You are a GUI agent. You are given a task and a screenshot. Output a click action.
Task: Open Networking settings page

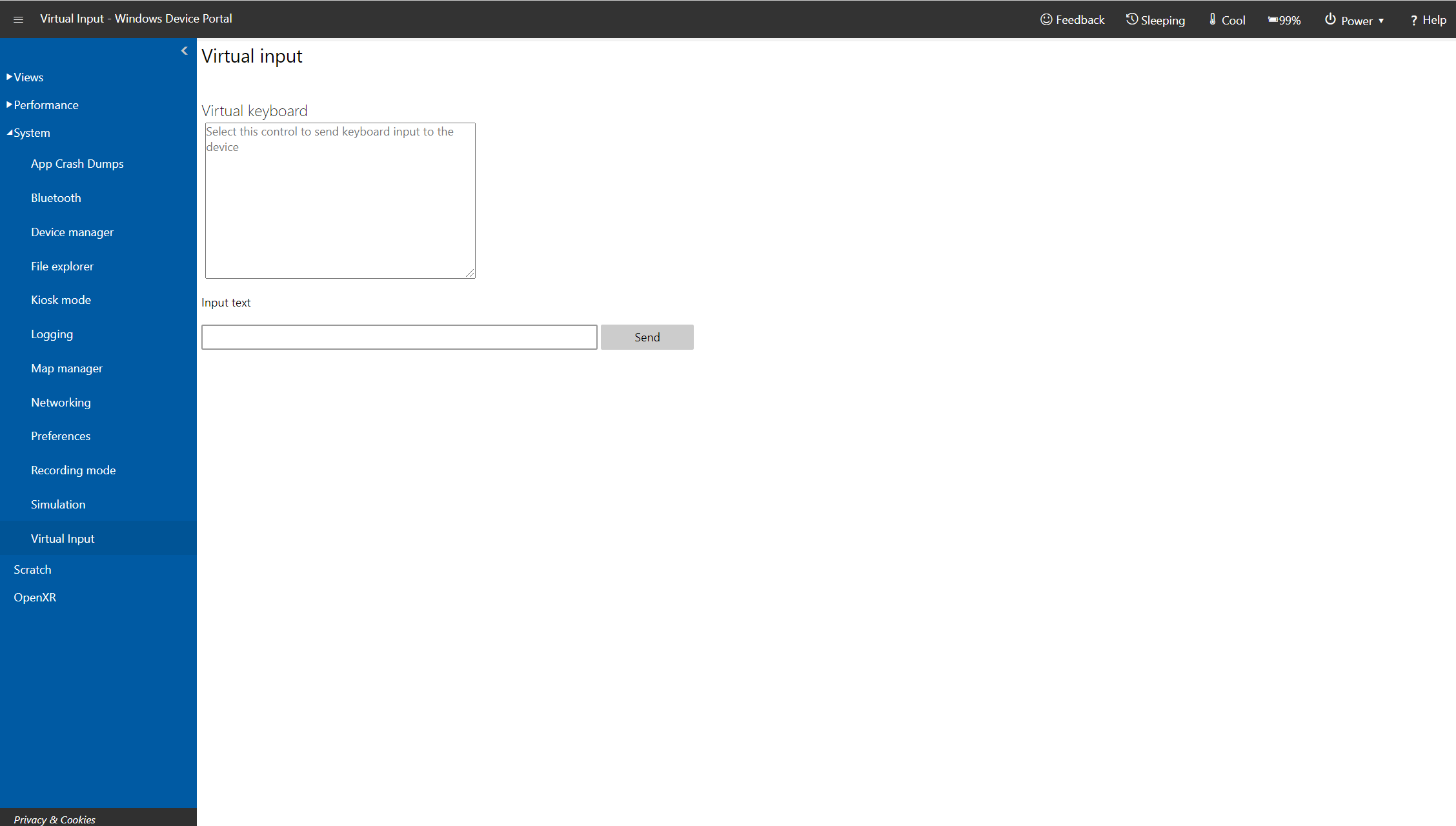point(61,402)
